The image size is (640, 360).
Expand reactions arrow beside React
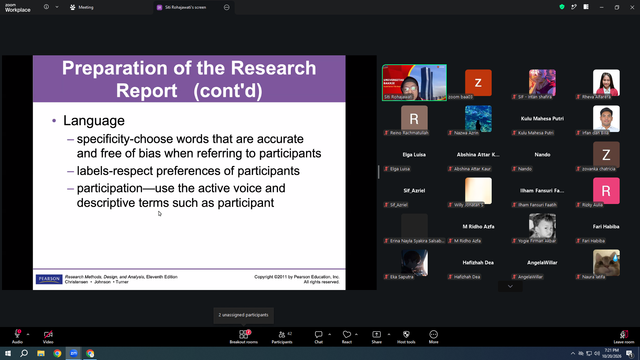point(356,334)
